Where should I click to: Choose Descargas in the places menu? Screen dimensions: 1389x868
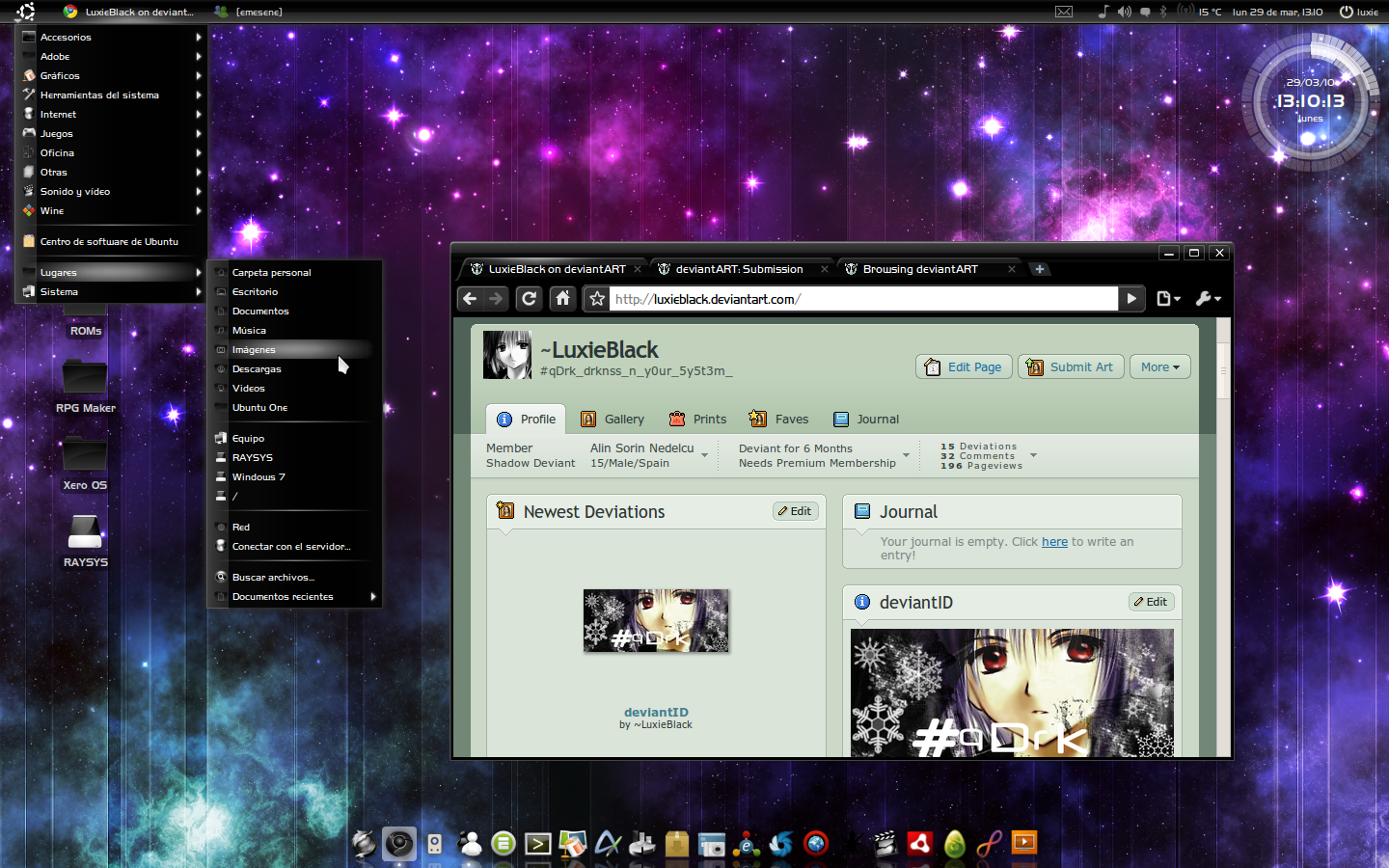(295, 368)
